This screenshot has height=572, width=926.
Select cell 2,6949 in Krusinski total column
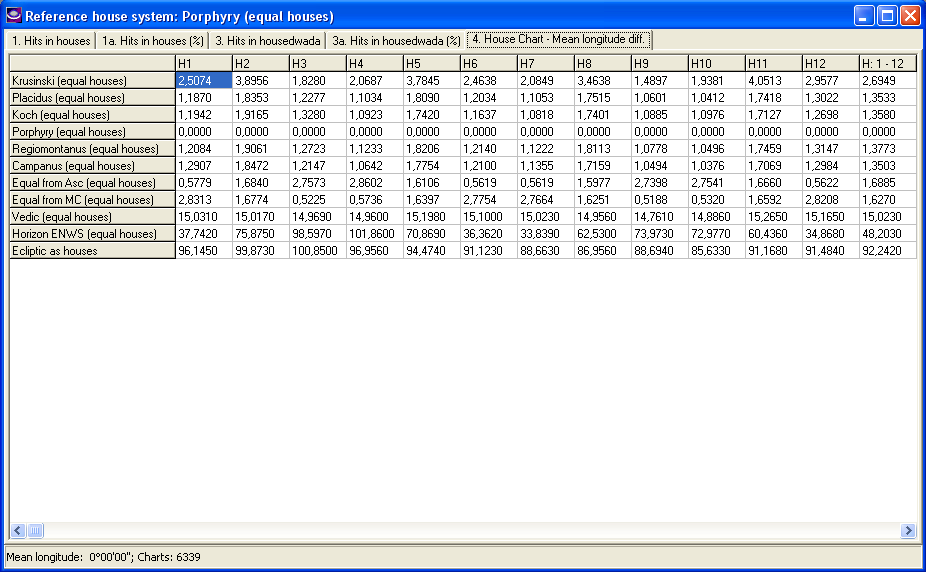[888, 80]
